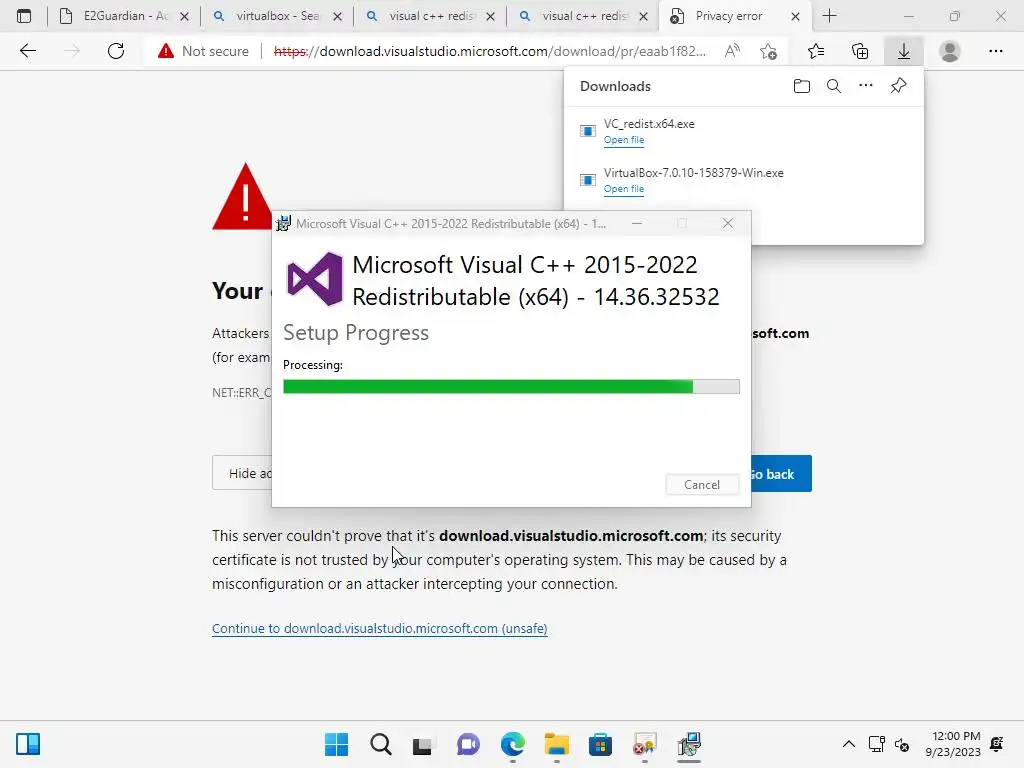Go back using the browser back arrow
This screenshot has width=1024, height=768.
27,51
